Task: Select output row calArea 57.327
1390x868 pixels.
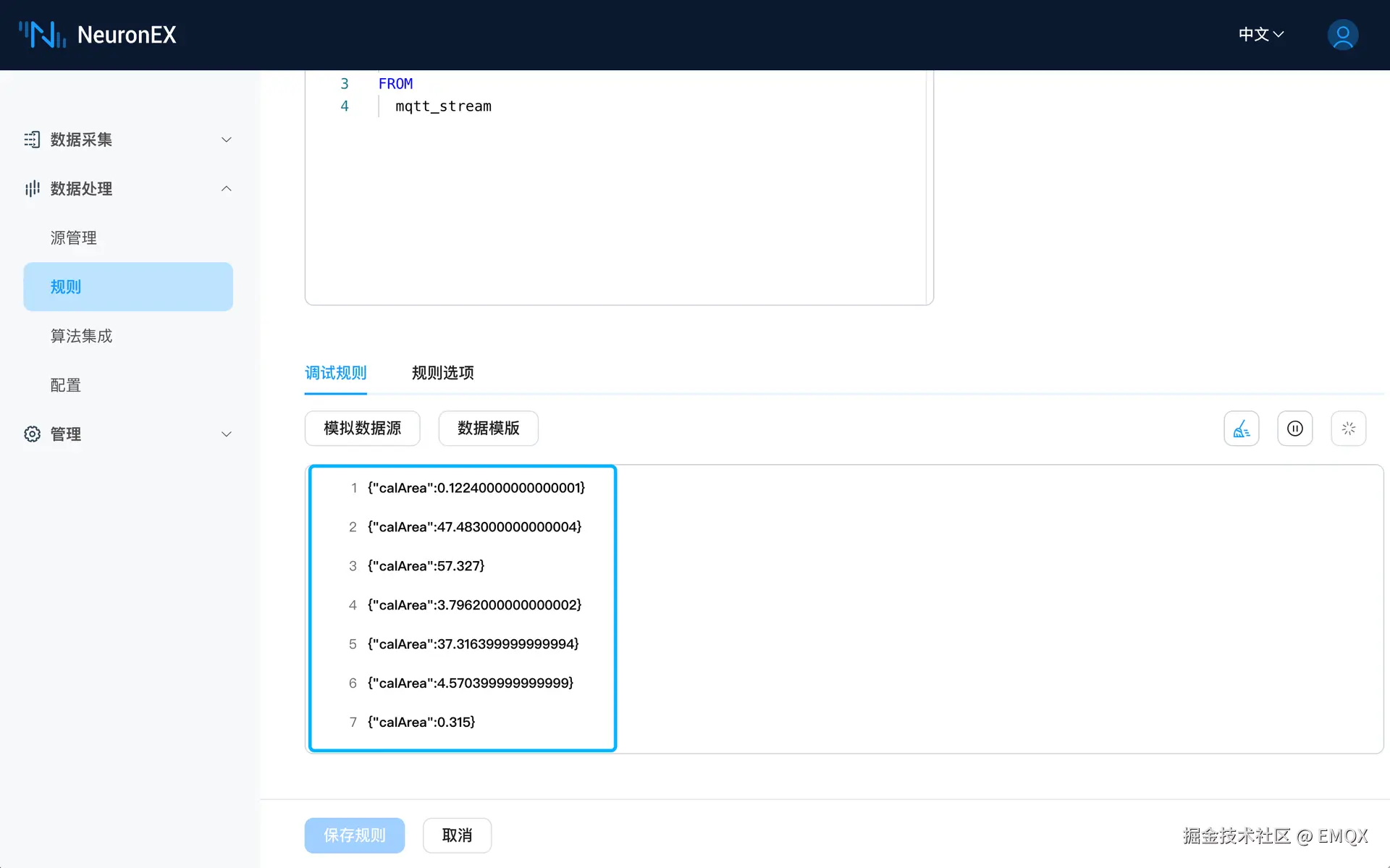Action: (426, 566)
